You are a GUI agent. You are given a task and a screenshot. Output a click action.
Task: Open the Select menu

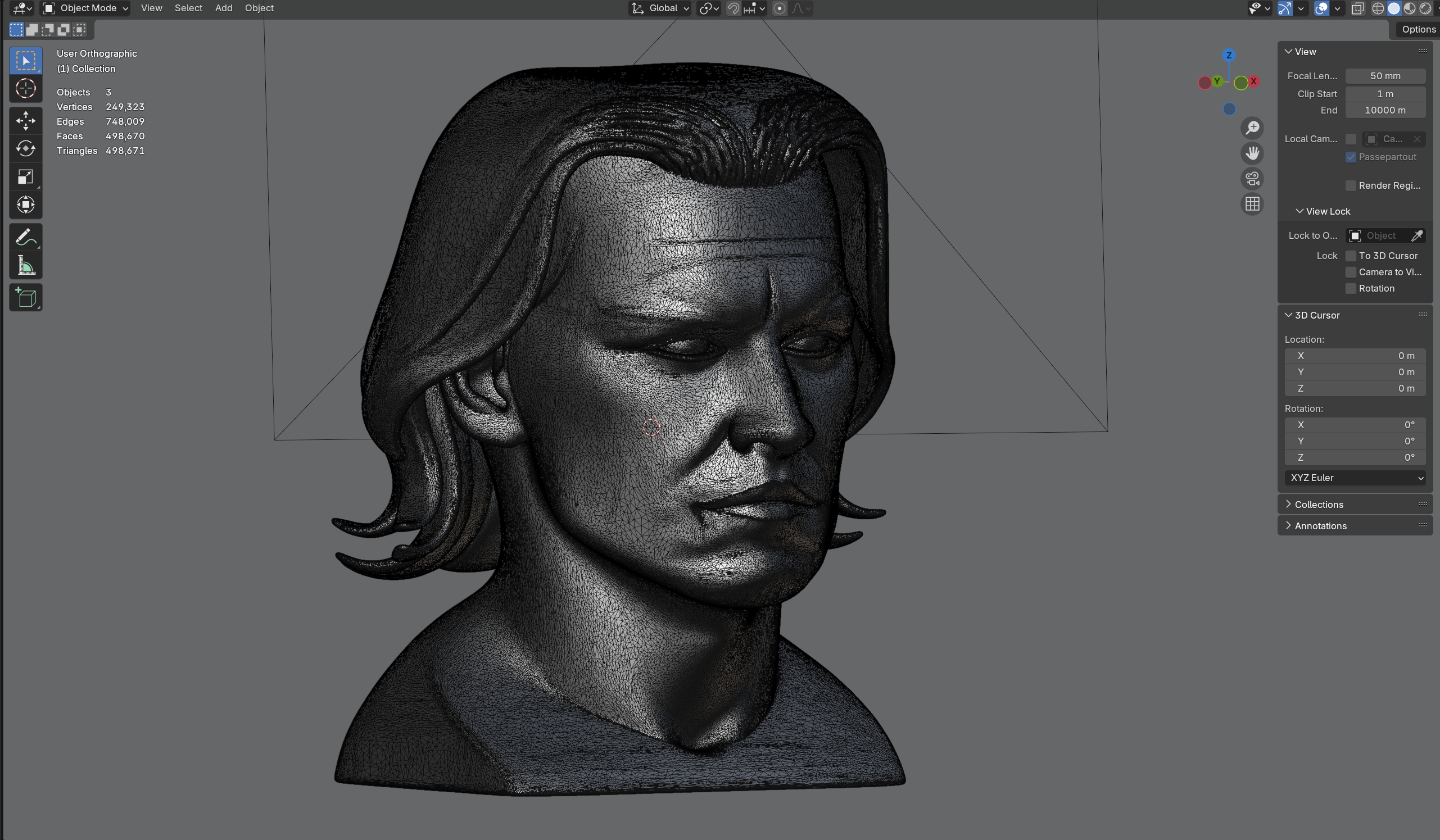[188, 8]
